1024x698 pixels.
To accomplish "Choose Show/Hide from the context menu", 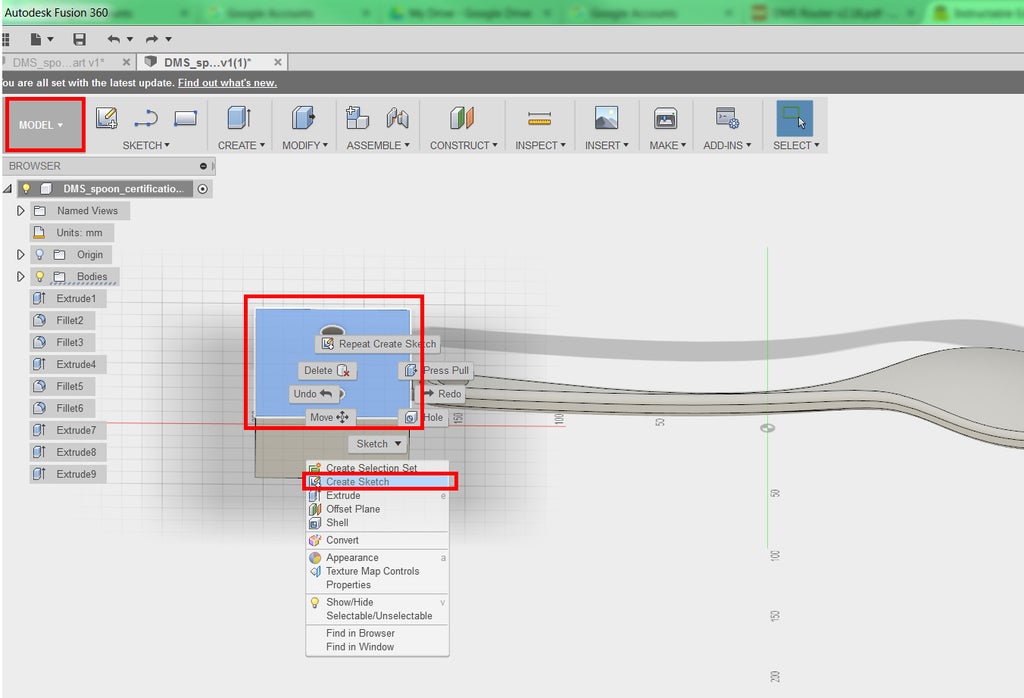I will click(378, 602).
